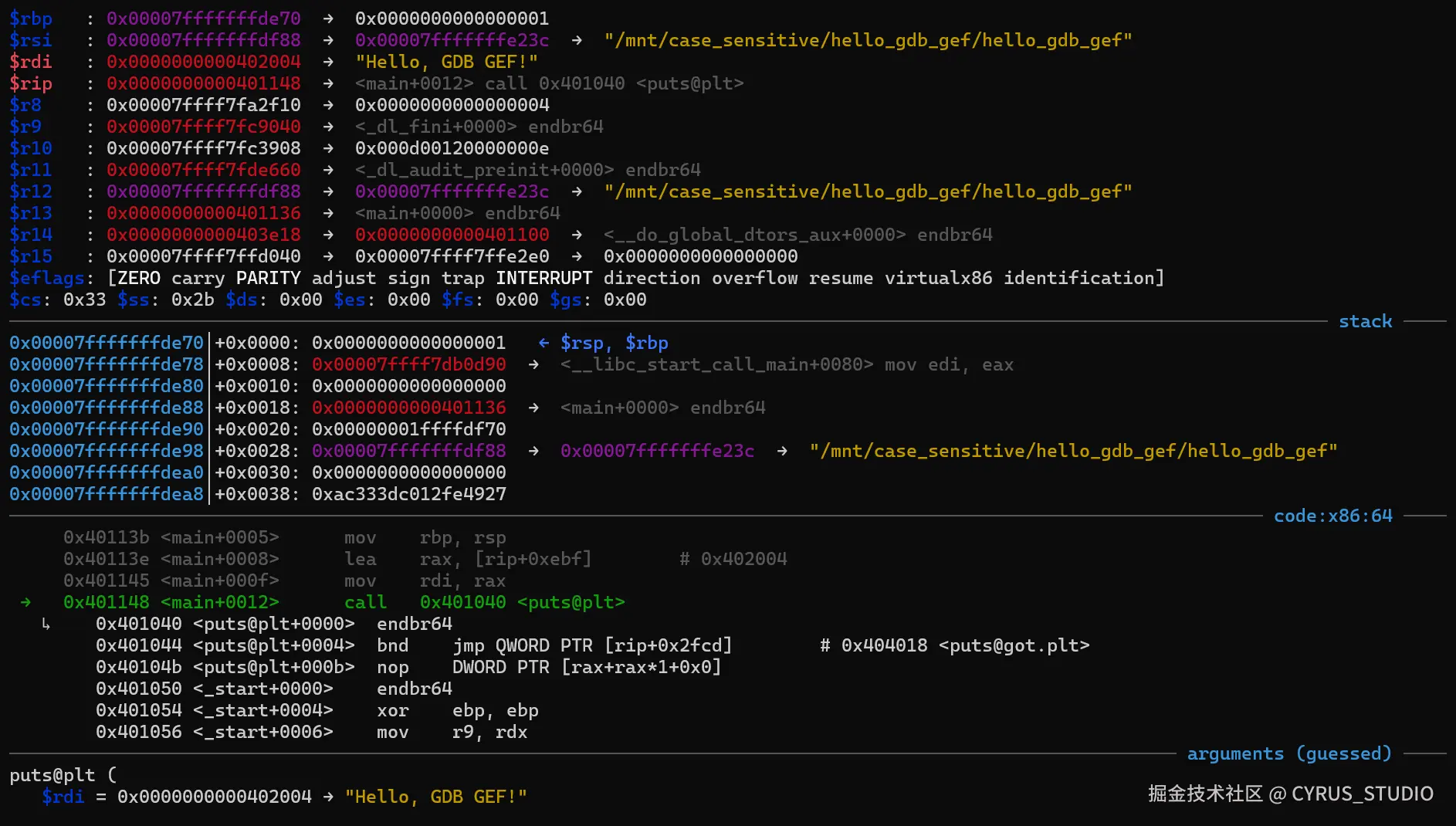Viewport: 1456px width, 826px height.
Task: Click the branch arrow below the call line
Action: tap(46, 624)
